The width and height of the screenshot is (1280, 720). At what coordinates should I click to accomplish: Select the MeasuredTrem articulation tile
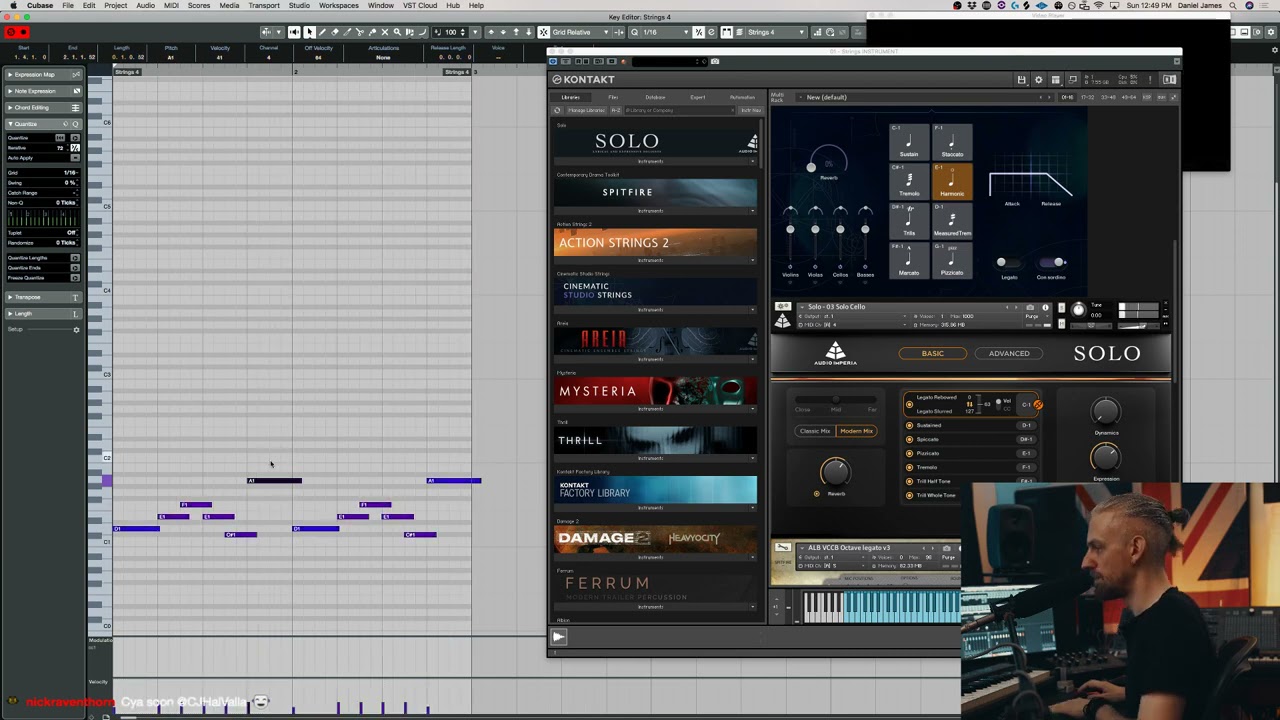(952, 221)
